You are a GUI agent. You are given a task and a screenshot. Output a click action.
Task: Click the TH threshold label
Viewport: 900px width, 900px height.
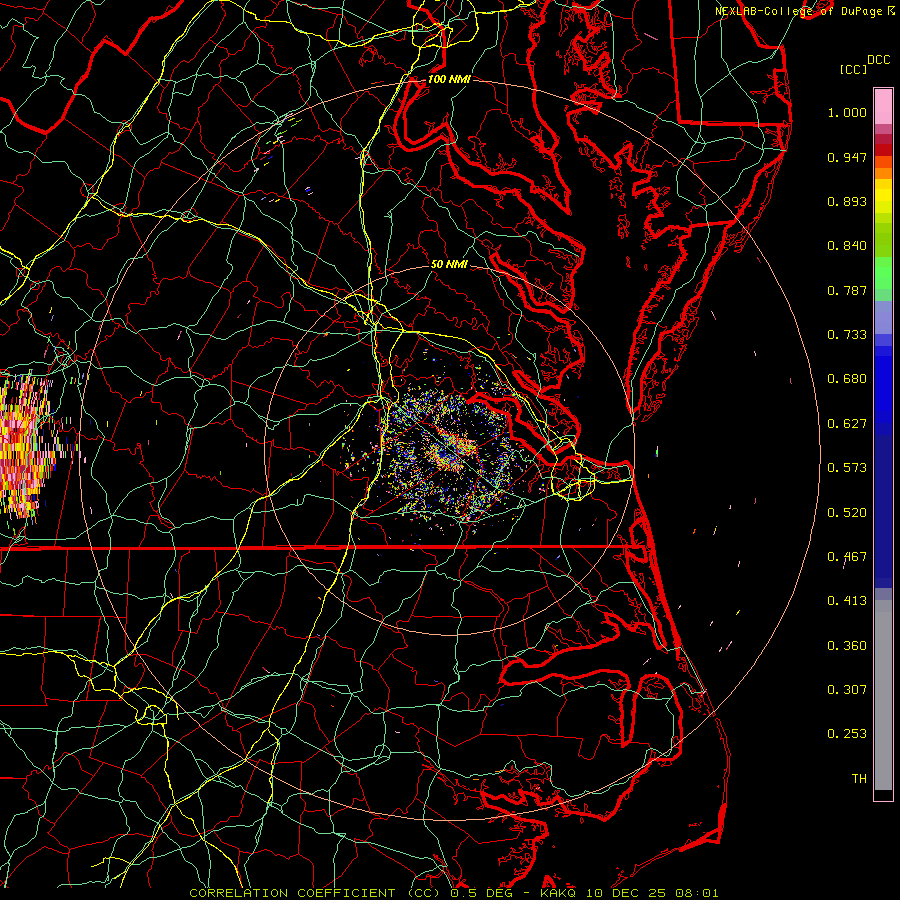click(859, 779)
